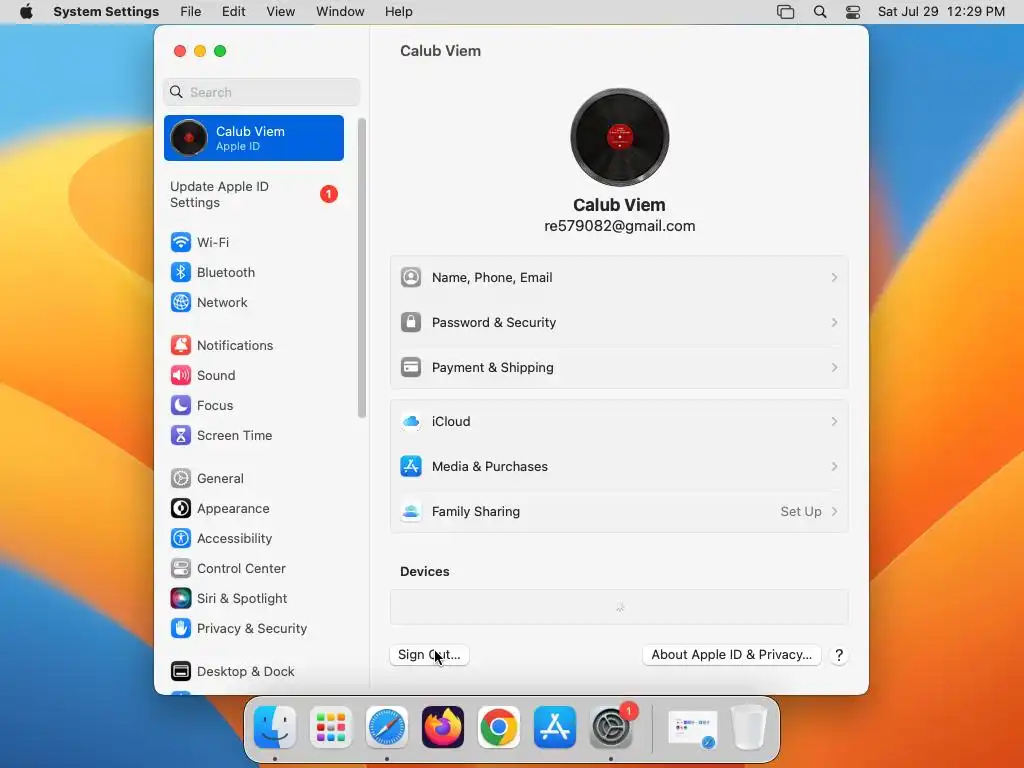Open the File menu
Screen dimensions: 1024x768
(x=191, y=12)
